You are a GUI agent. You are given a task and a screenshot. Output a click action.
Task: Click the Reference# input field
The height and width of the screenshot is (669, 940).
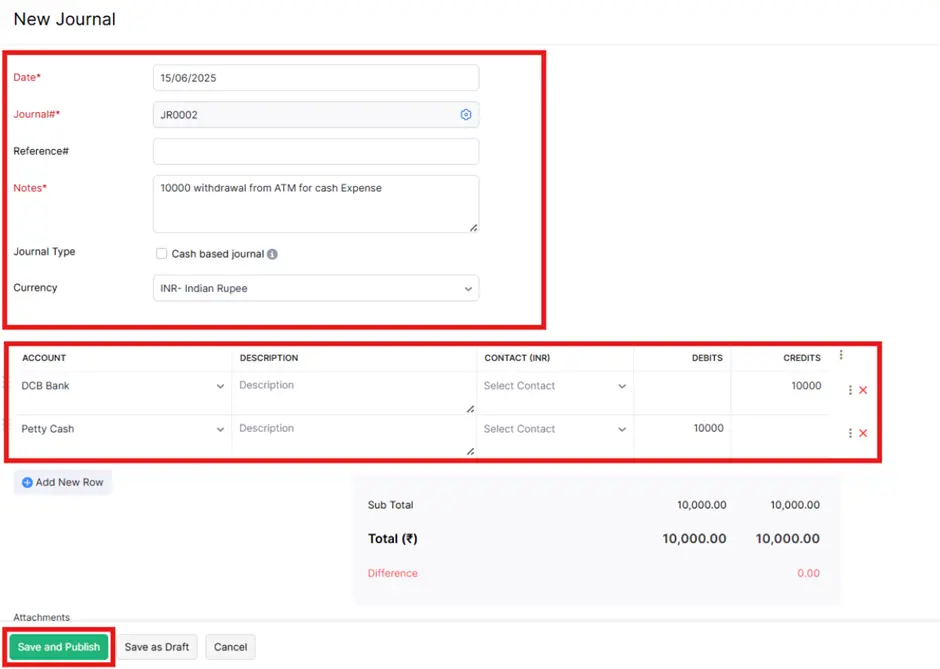(x=316, y=152)
